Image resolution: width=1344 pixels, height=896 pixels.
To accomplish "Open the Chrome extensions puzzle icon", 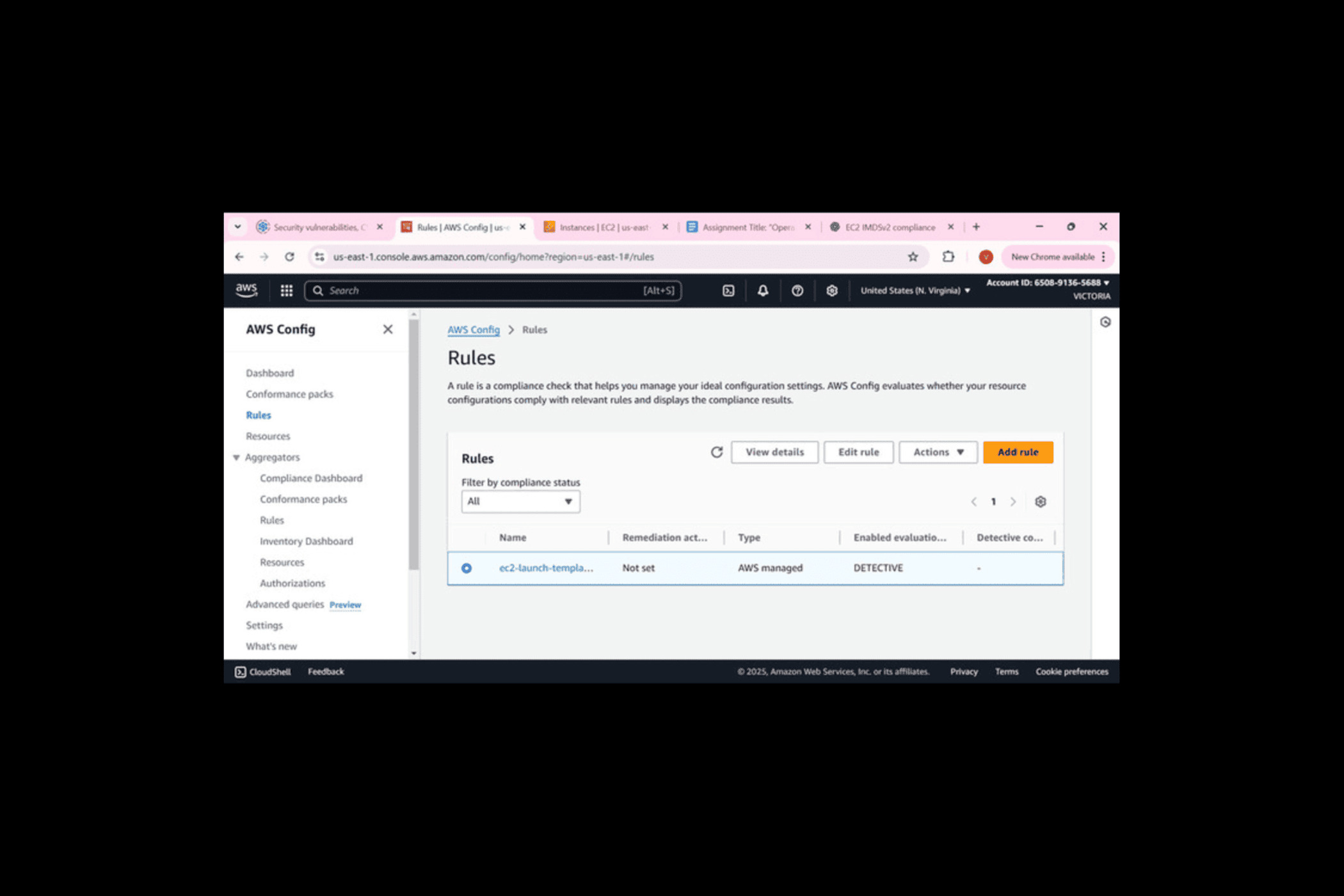I will (948, 257).
